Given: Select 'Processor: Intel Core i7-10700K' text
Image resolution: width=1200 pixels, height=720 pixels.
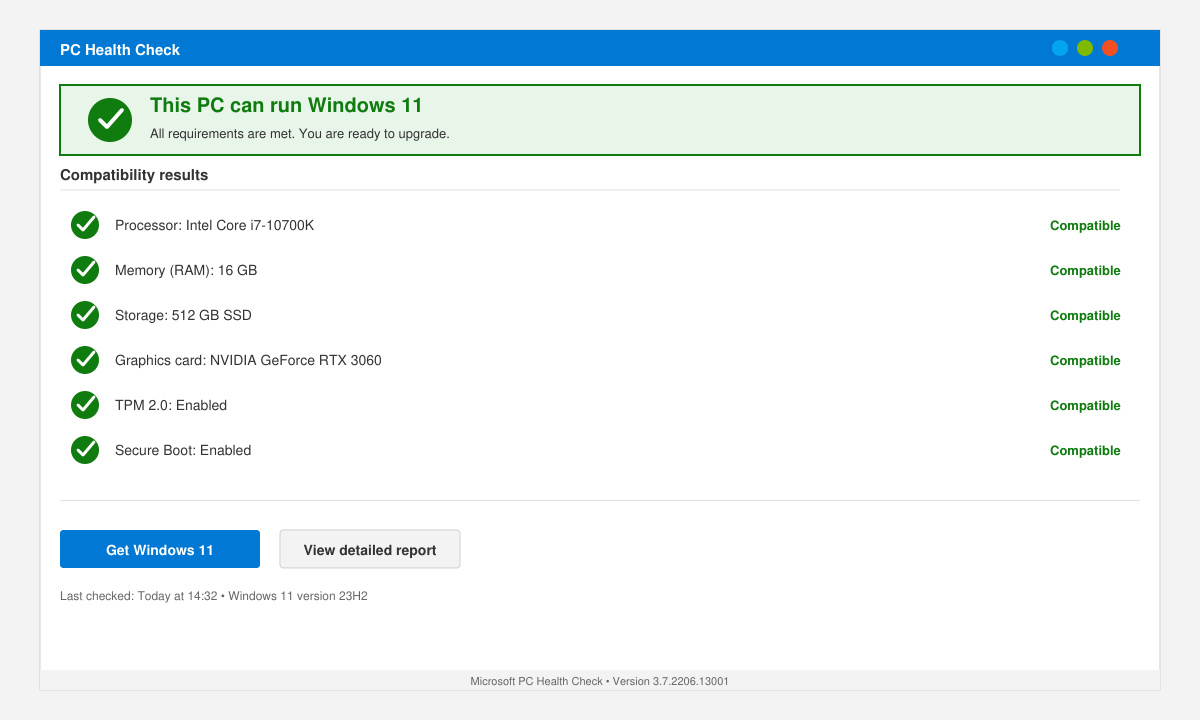Looking at the screenshot, I should point(214,225).
